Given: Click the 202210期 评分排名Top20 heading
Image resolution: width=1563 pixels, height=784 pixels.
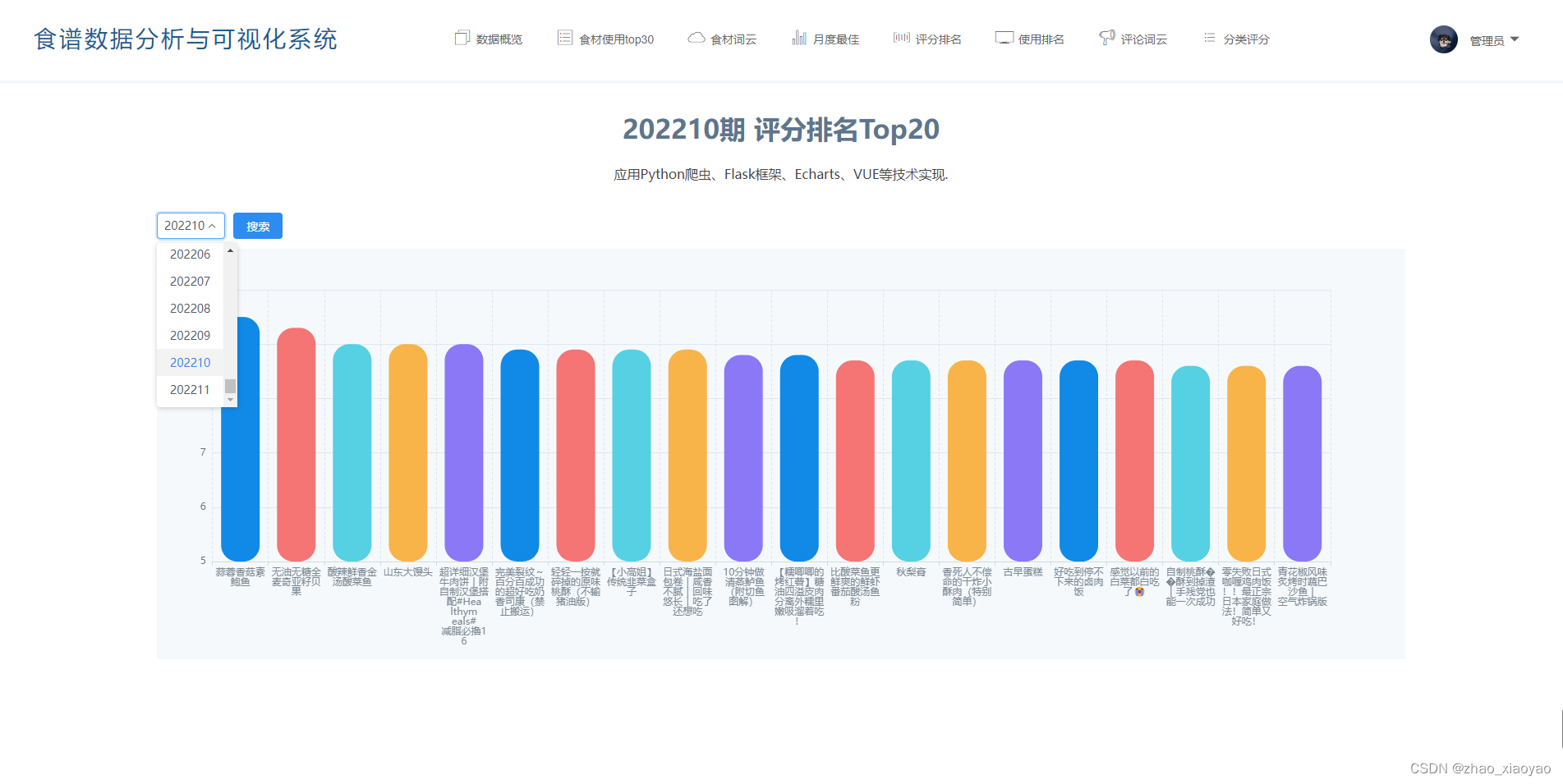Looking at the screenshot, I should [x=781, y=129].
